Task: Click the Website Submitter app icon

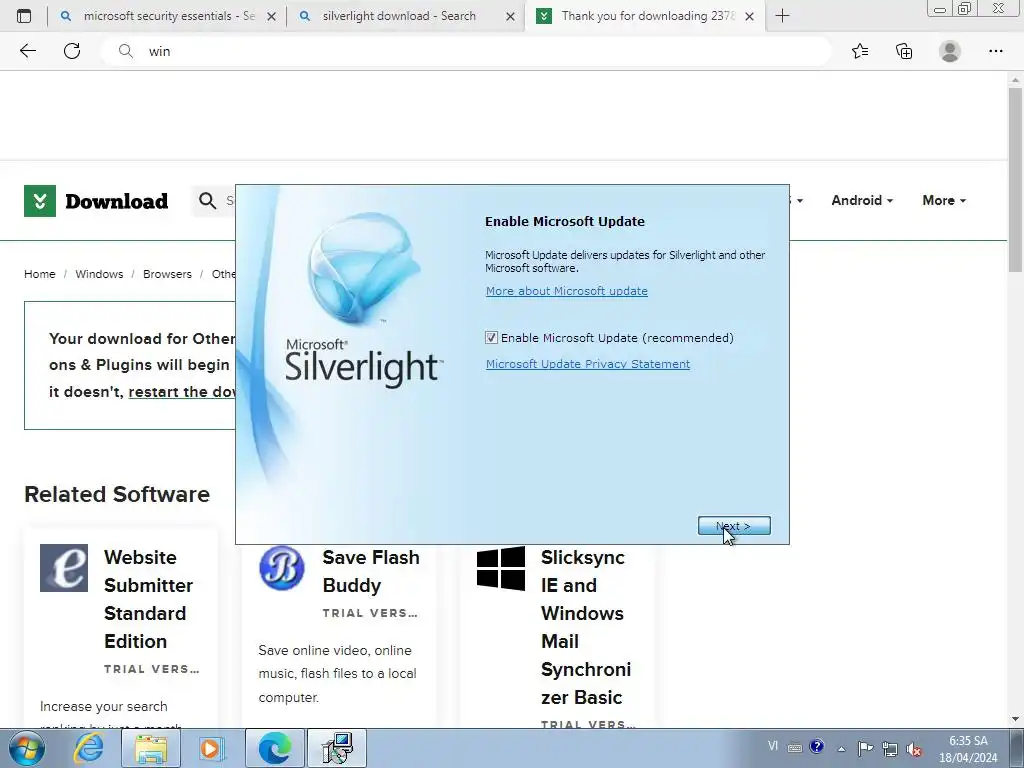Action: pyautogui.click(x=64, y=568)
